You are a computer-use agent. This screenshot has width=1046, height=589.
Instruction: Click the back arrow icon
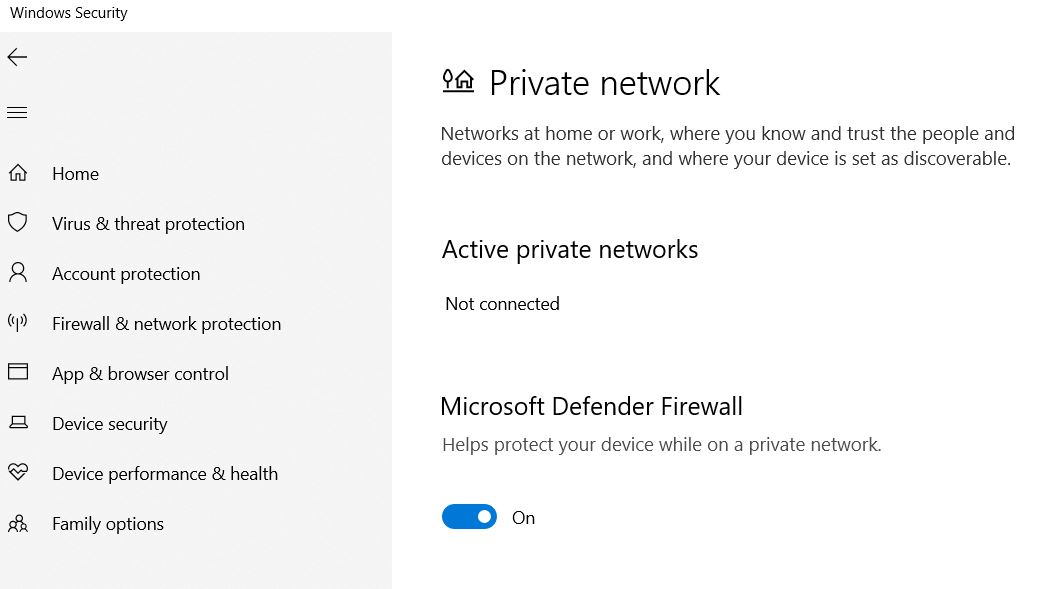pos(17,57)
